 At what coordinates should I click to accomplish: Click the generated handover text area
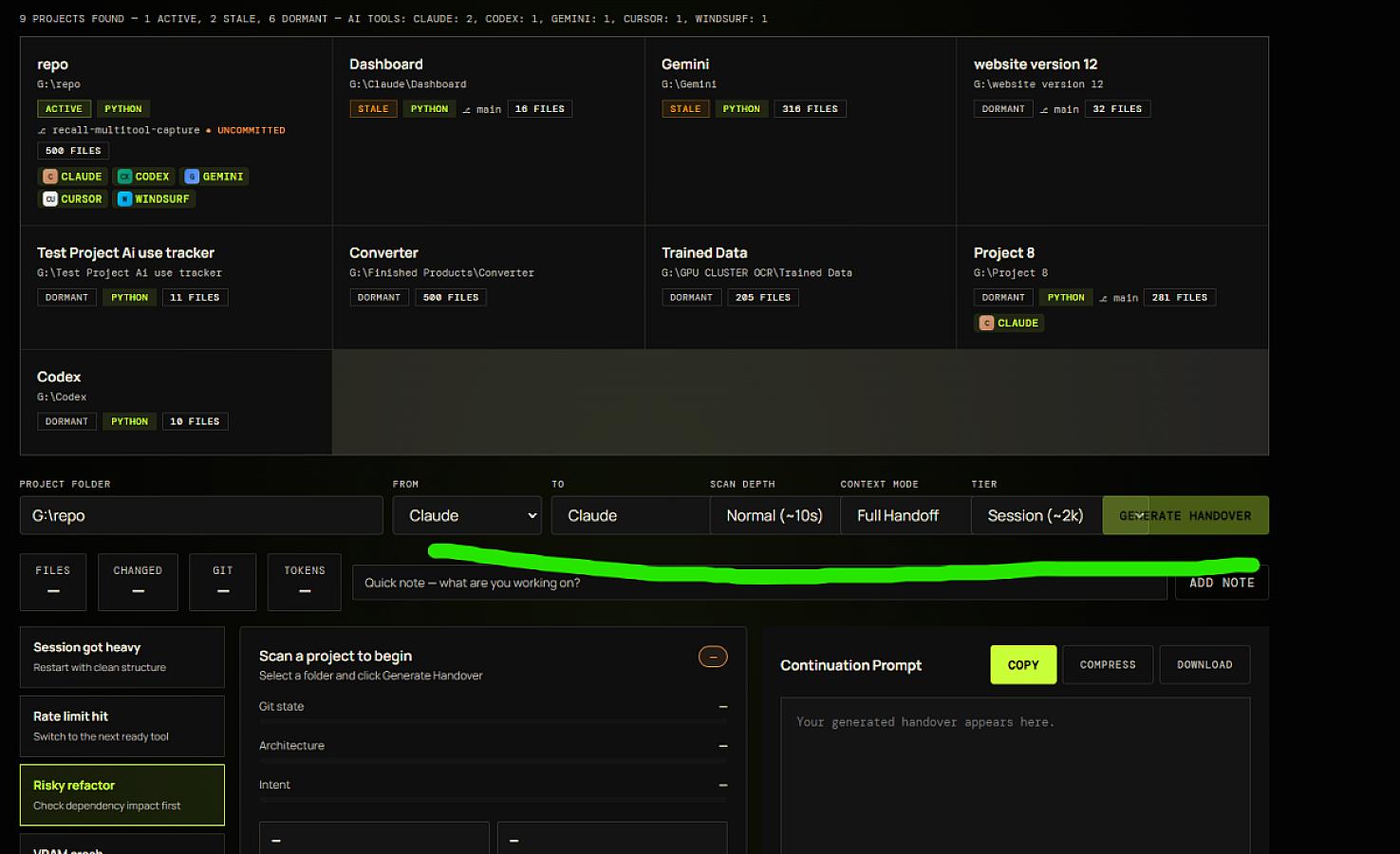pos(1015,776)
